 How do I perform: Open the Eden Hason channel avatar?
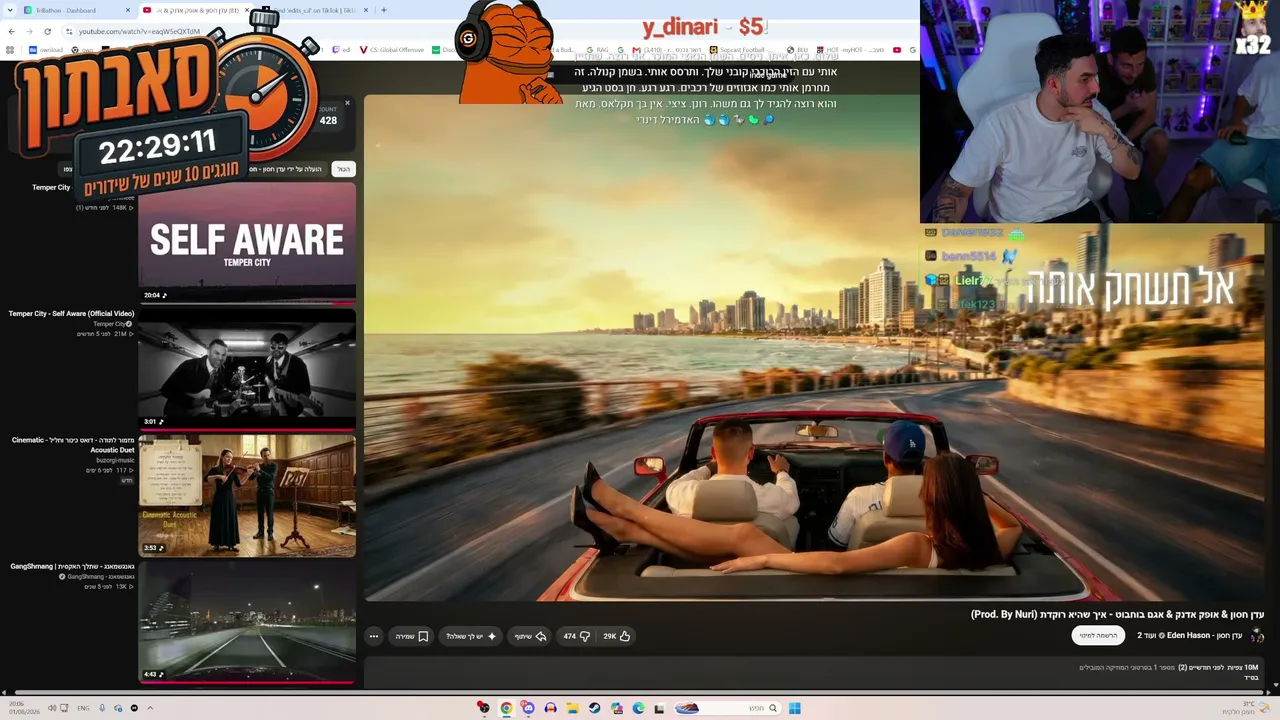[1257, 635]
